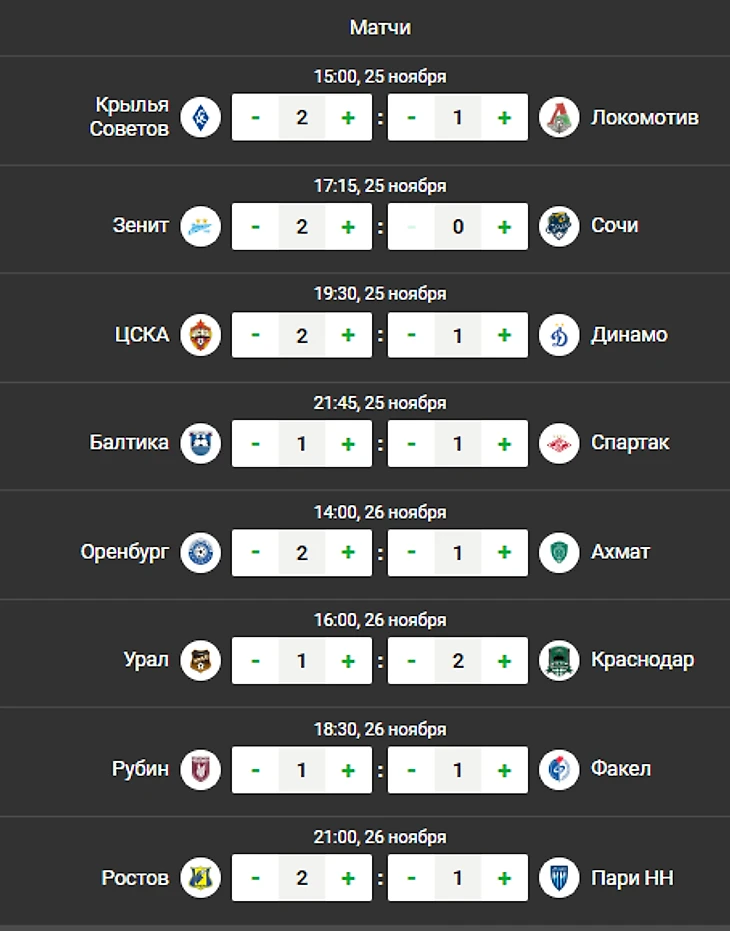Click the Dinamo club emblem
The image size is (730, 931).
point(559,335)
